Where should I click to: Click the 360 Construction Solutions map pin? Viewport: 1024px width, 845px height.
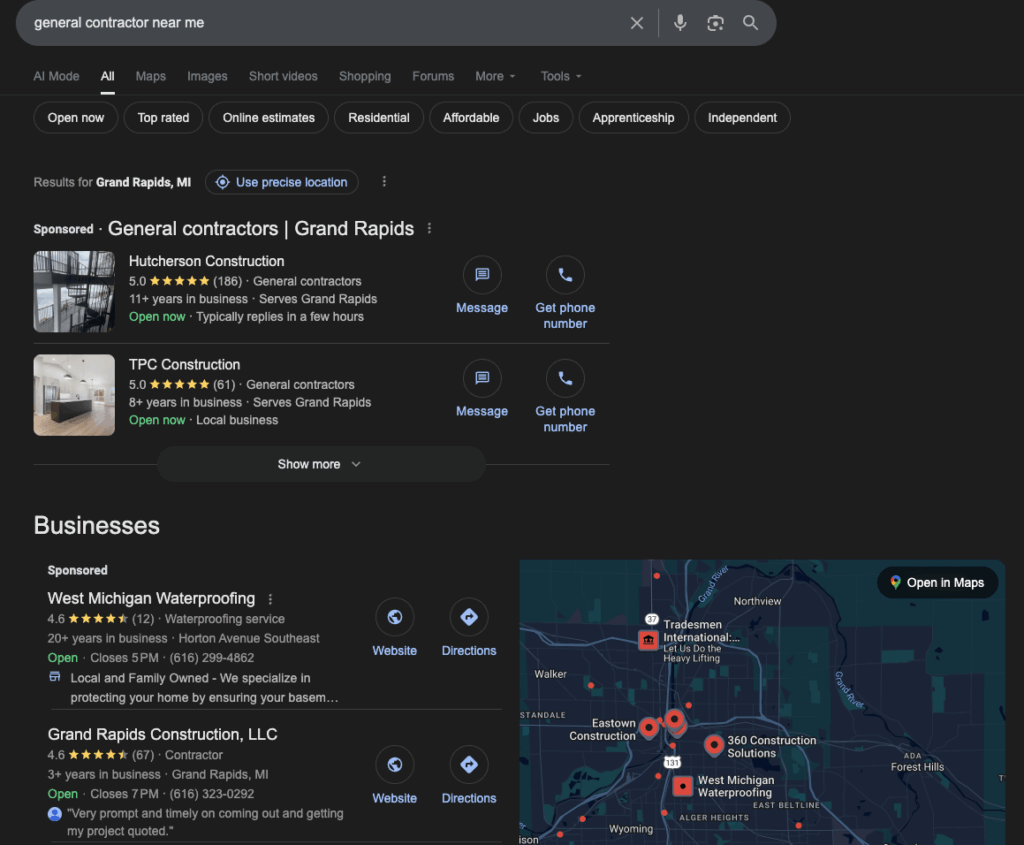[714, 745]
